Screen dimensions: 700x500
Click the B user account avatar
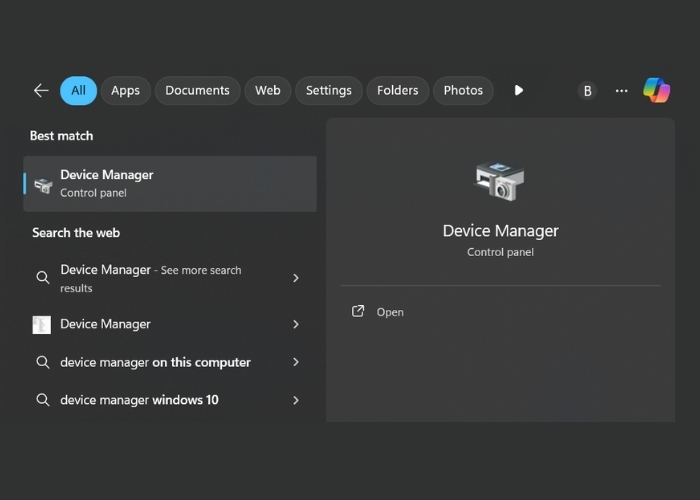click(x=587, y=91)
